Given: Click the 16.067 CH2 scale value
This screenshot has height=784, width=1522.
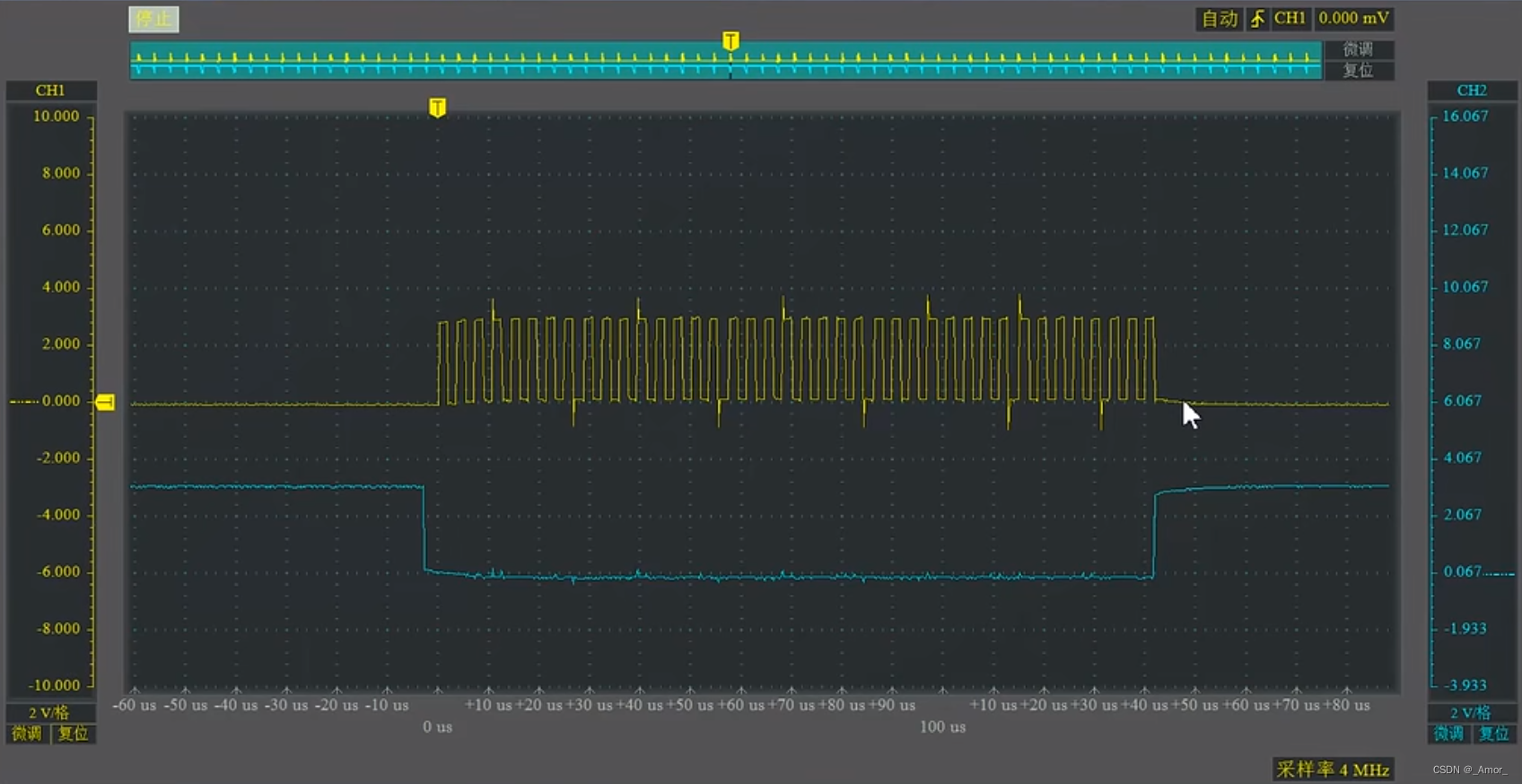Looking at the screenshot, I should pyautogui.click(x=1465, y=116).
